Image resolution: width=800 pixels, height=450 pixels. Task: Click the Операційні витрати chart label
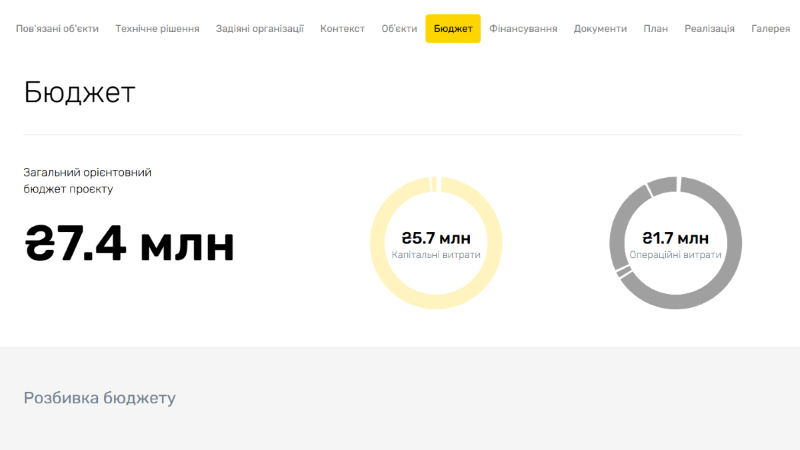tap(675, 255)
